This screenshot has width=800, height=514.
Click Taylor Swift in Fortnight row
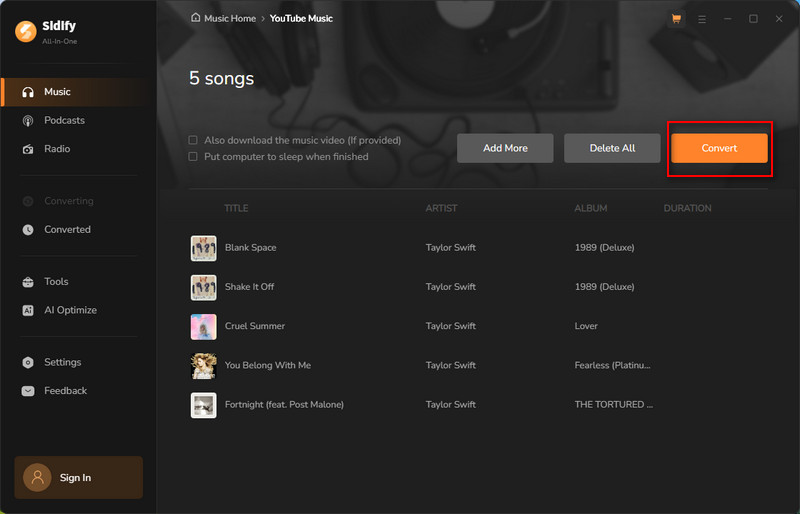451,405
